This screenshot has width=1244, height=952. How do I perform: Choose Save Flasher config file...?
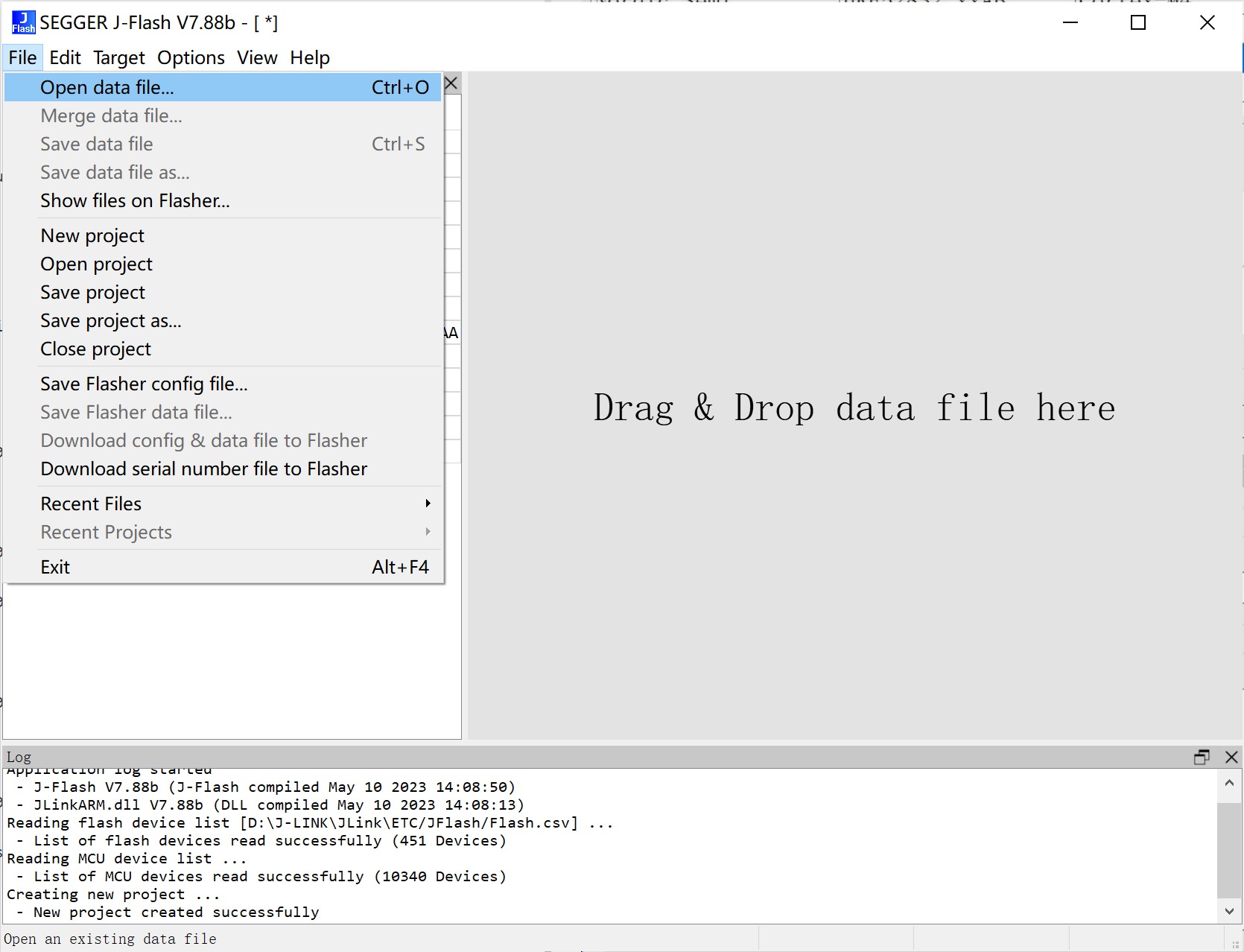click(223, 384)
